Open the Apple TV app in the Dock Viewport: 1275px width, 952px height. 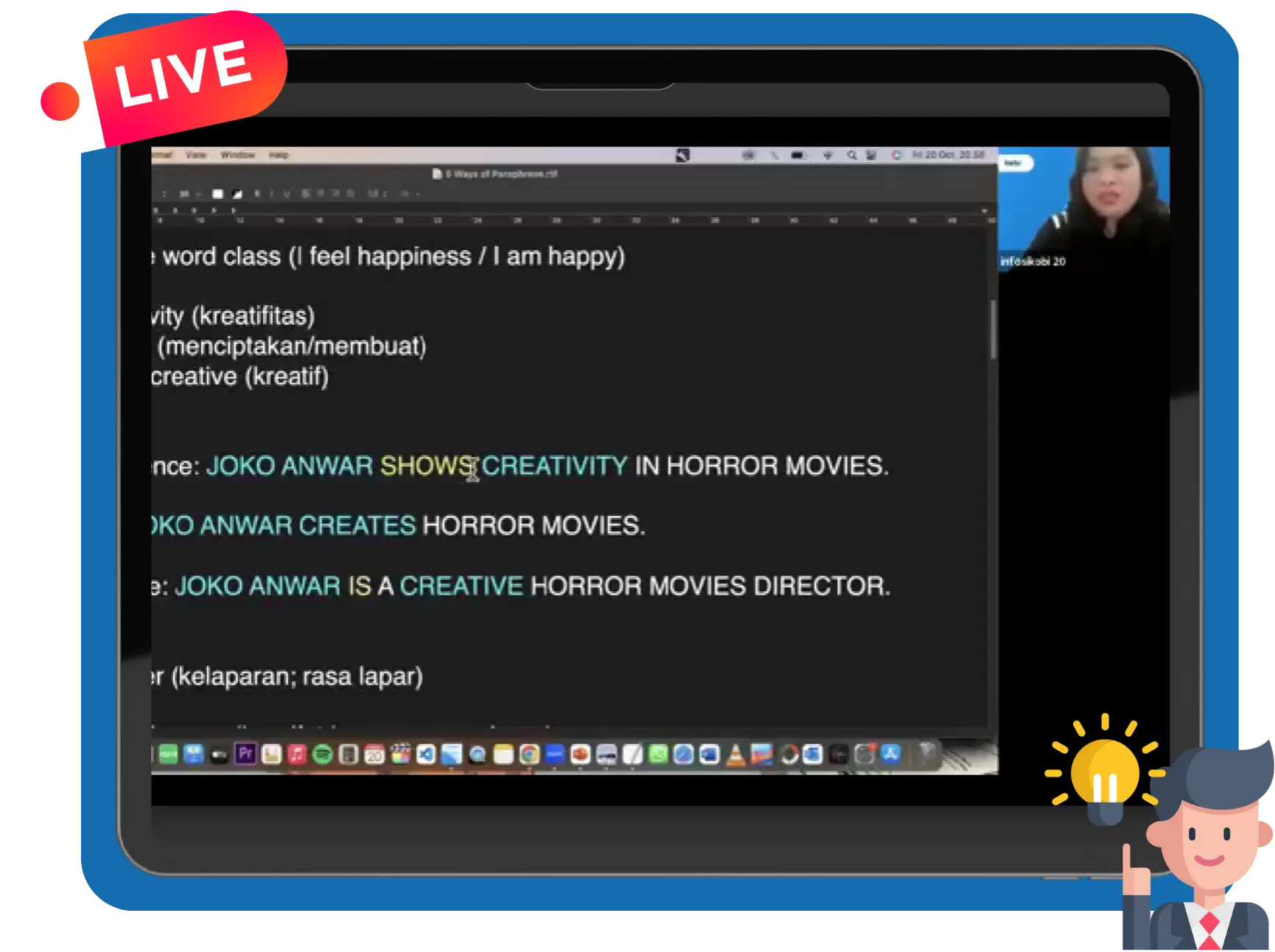219,755
